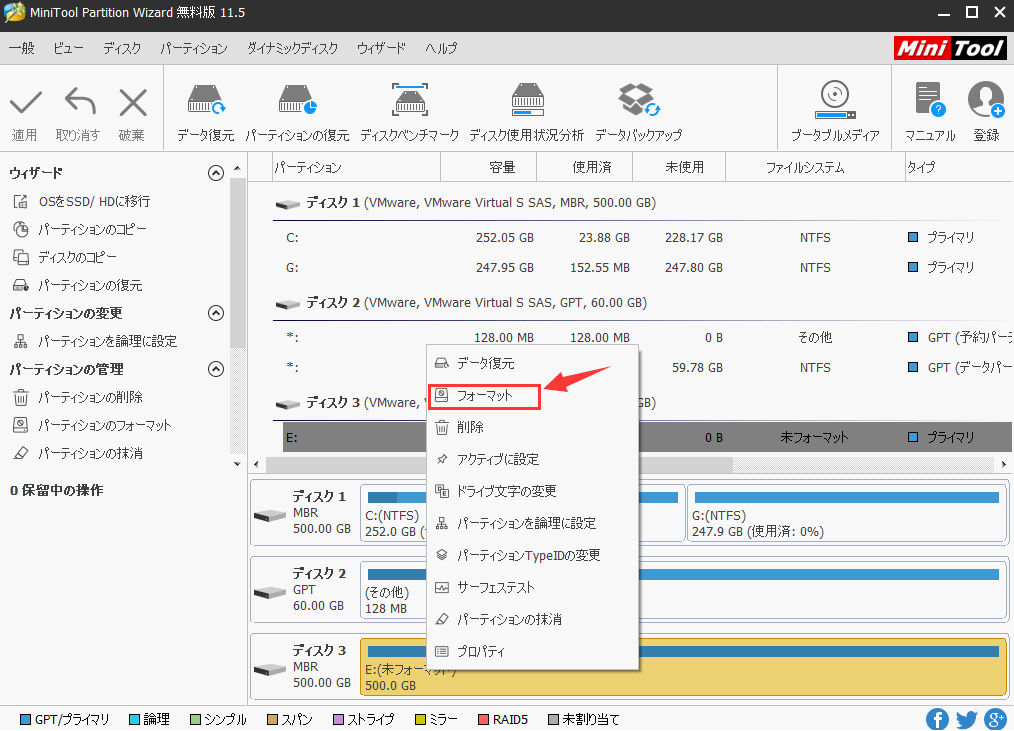Click the 適用 (Apply) checkmark icon
1014x731 pixels.
[x=26, y=102]
